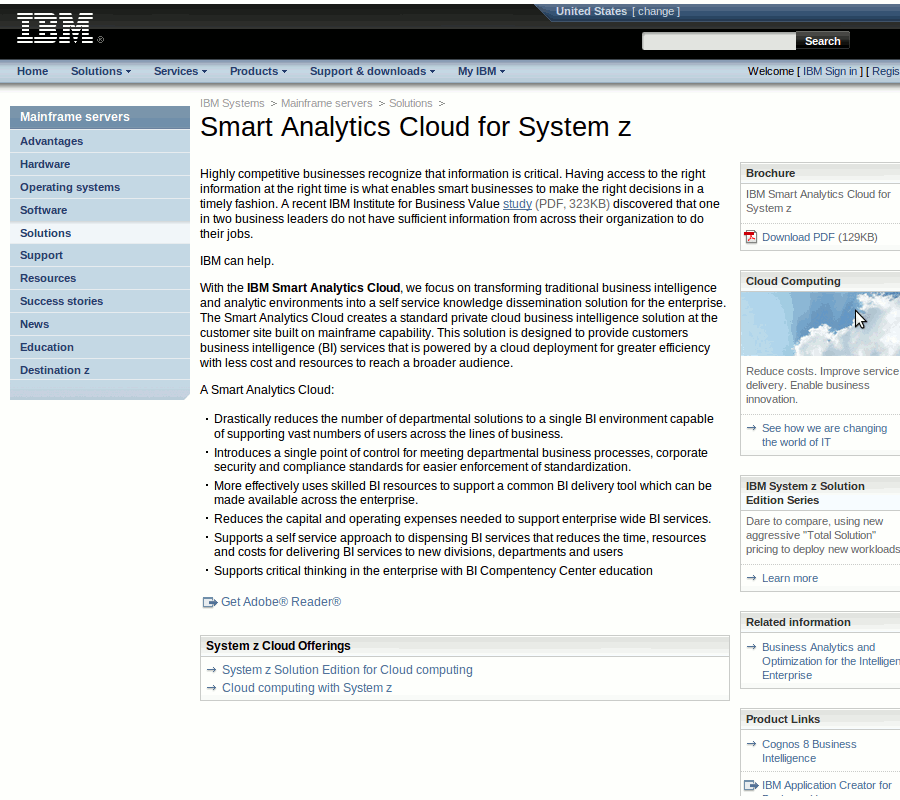Click See how we are changing the world of IT
The width and height of the screenshot is (900, 800).
[824, 435]
